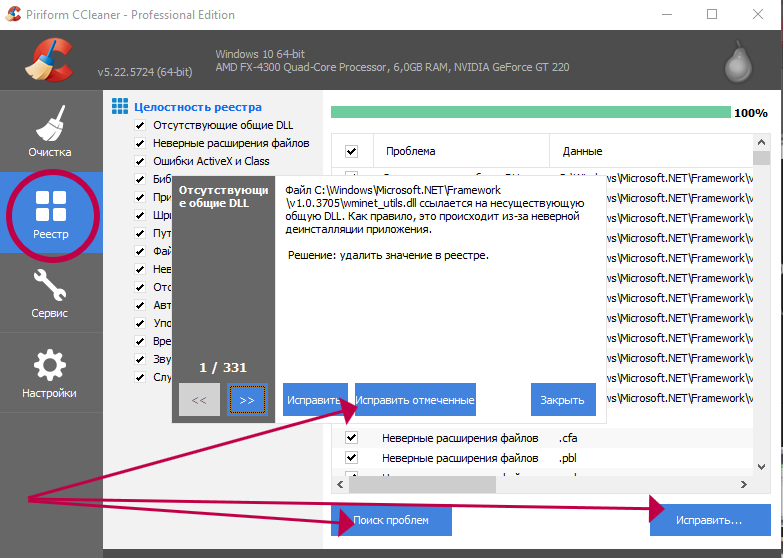Toggle Ошибки ActiveX и Class checkbox
The image size is (783, 558).
point(141,161)
